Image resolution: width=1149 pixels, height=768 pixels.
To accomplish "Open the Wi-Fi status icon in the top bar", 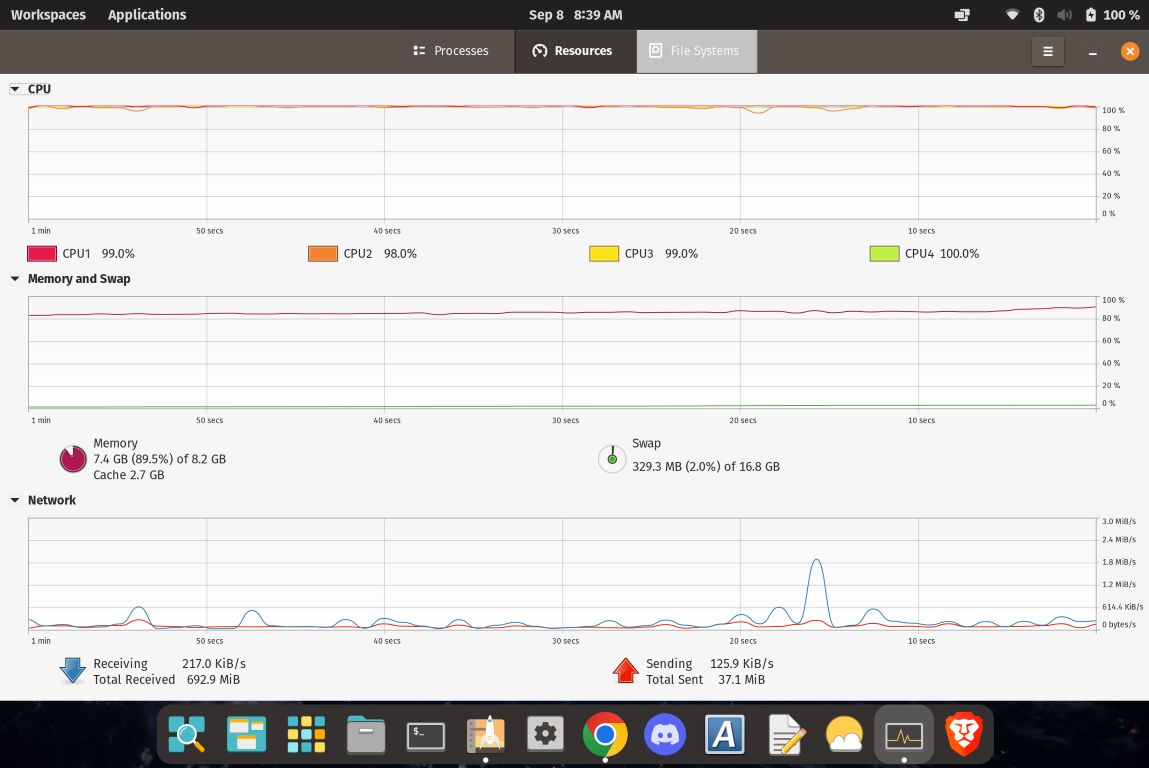I will coord(1012,15).
